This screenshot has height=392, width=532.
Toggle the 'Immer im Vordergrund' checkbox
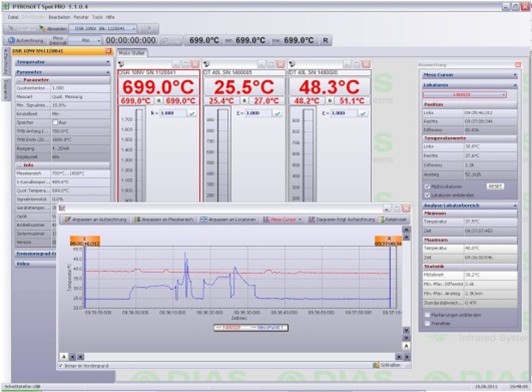pos(61,366)
